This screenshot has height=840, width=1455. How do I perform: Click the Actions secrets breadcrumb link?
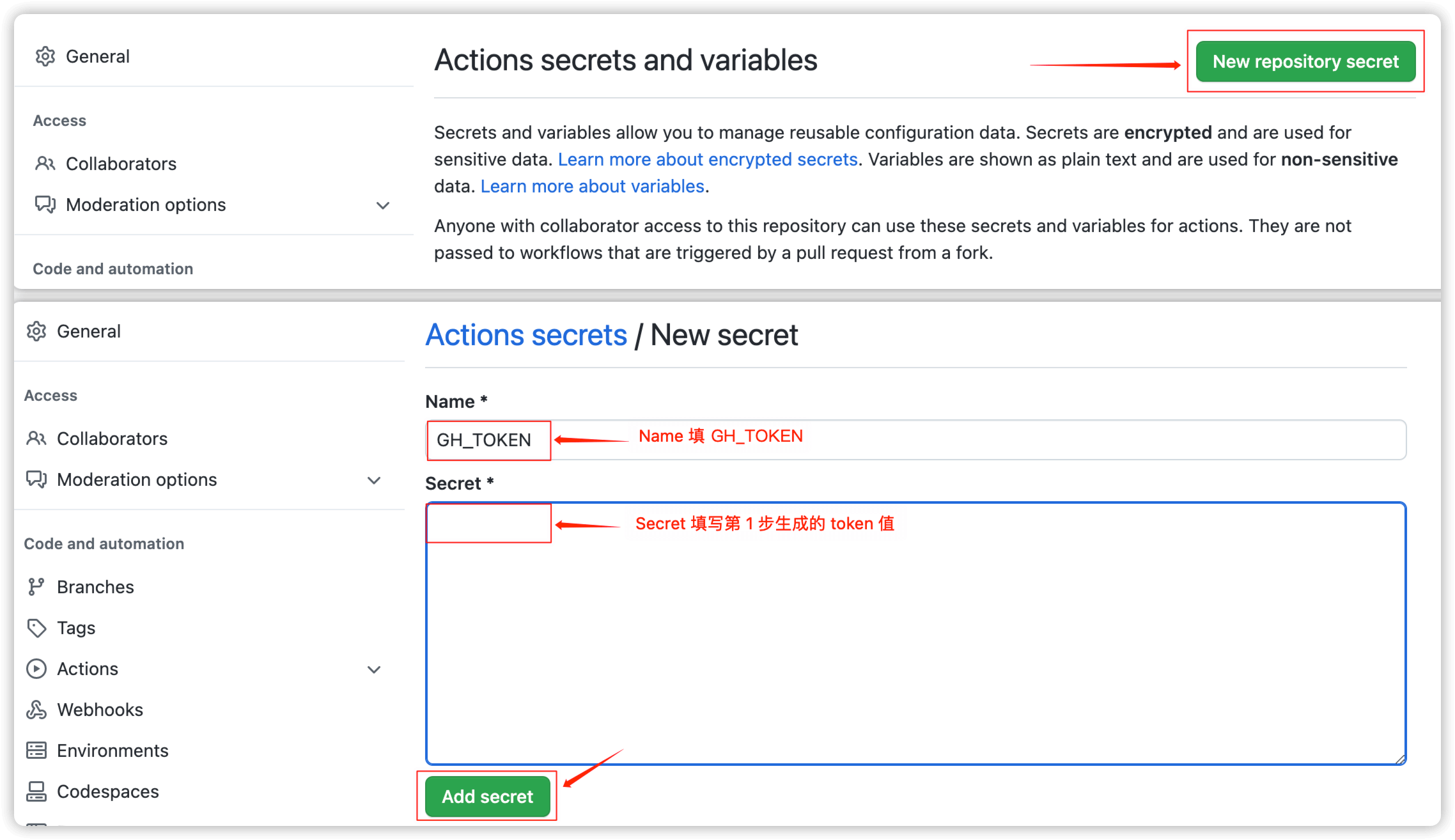coord(527,335)
